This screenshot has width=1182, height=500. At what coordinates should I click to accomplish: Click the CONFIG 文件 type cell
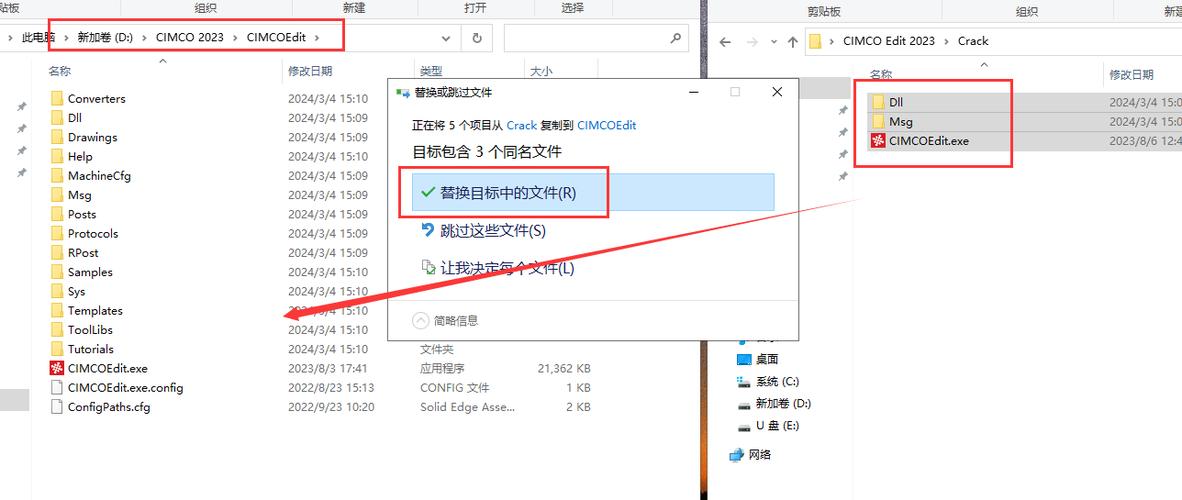[455, 388]
